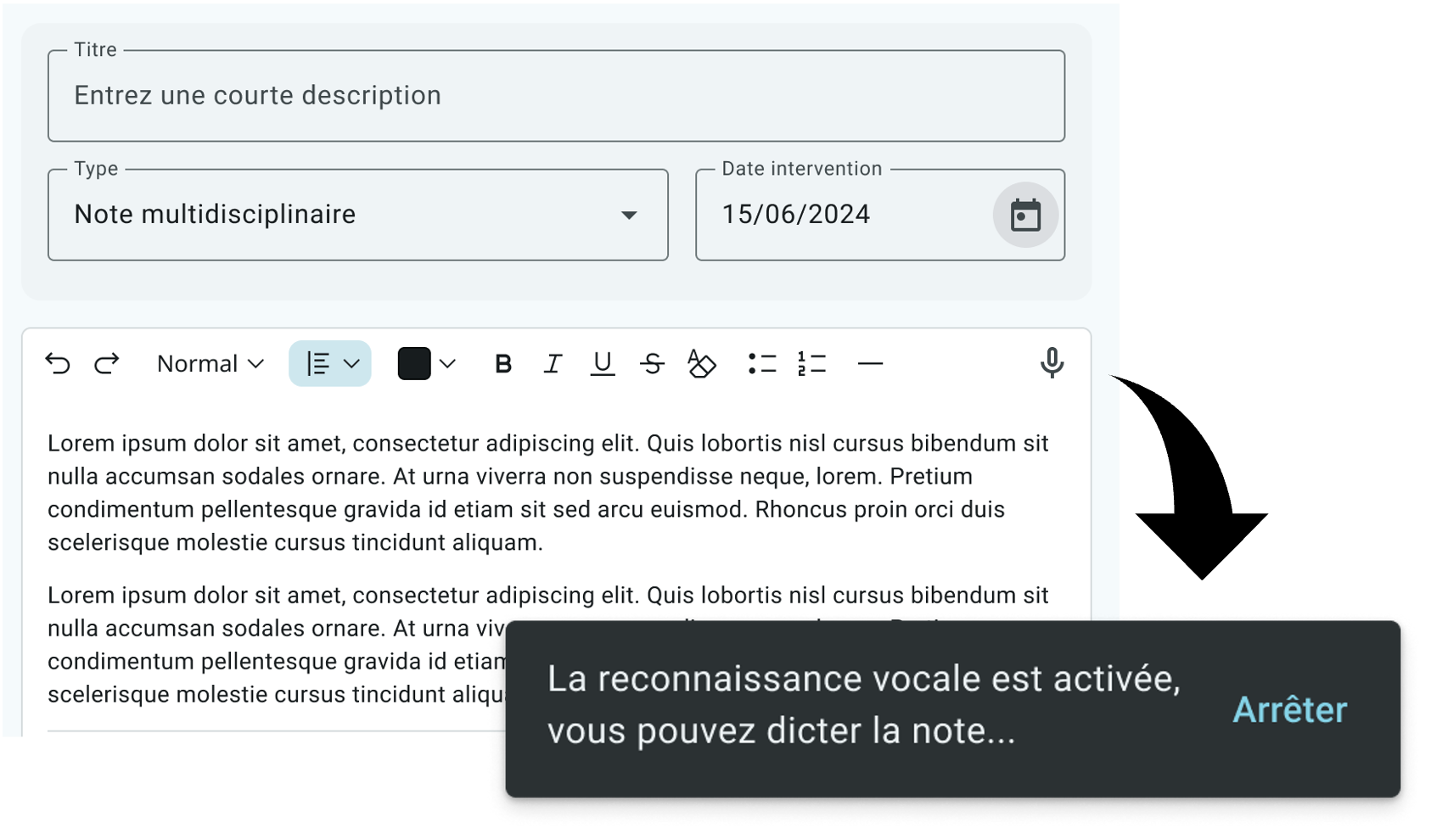The width and height of the screenshot is (1431, 840).
Task: Toggle bold formatting
Action: click(x=503, y=364)
